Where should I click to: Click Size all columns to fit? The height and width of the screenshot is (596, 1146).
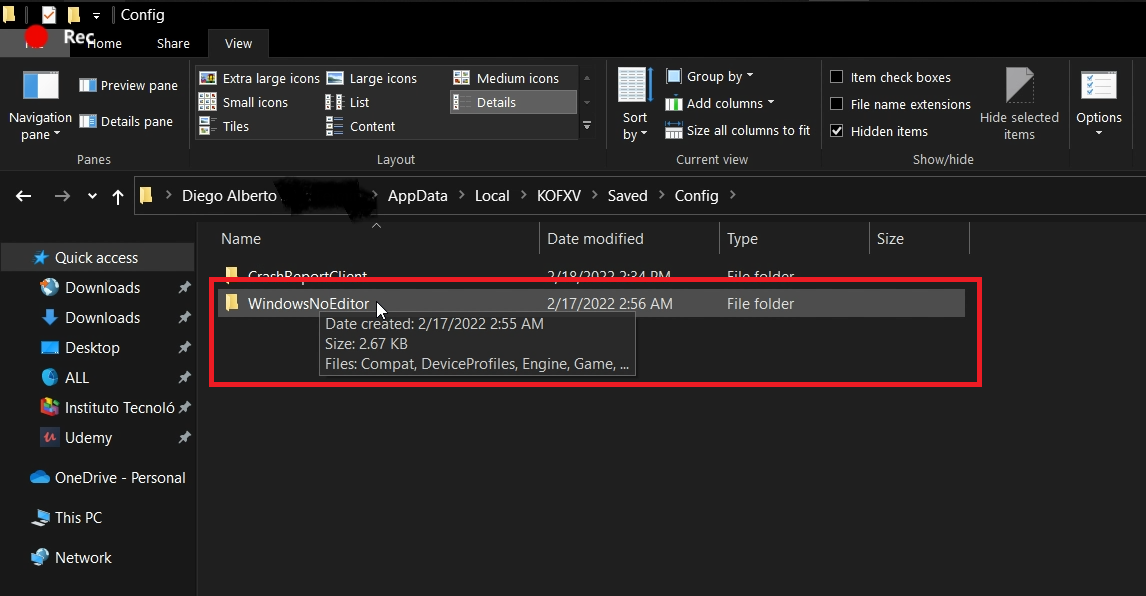pos(737,130)
